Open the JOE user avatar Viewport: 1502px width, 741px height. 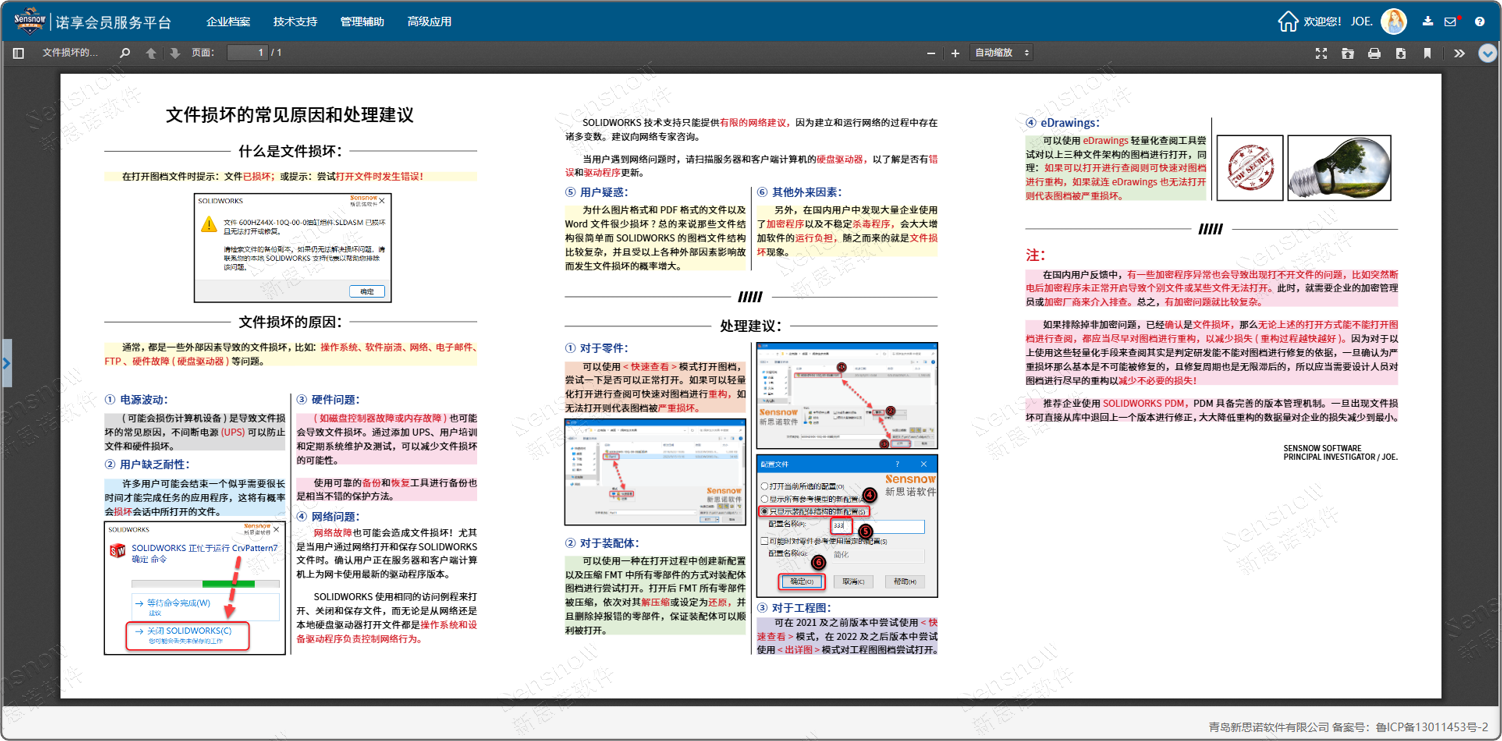pyautogui.click(x=1394, y=21)
